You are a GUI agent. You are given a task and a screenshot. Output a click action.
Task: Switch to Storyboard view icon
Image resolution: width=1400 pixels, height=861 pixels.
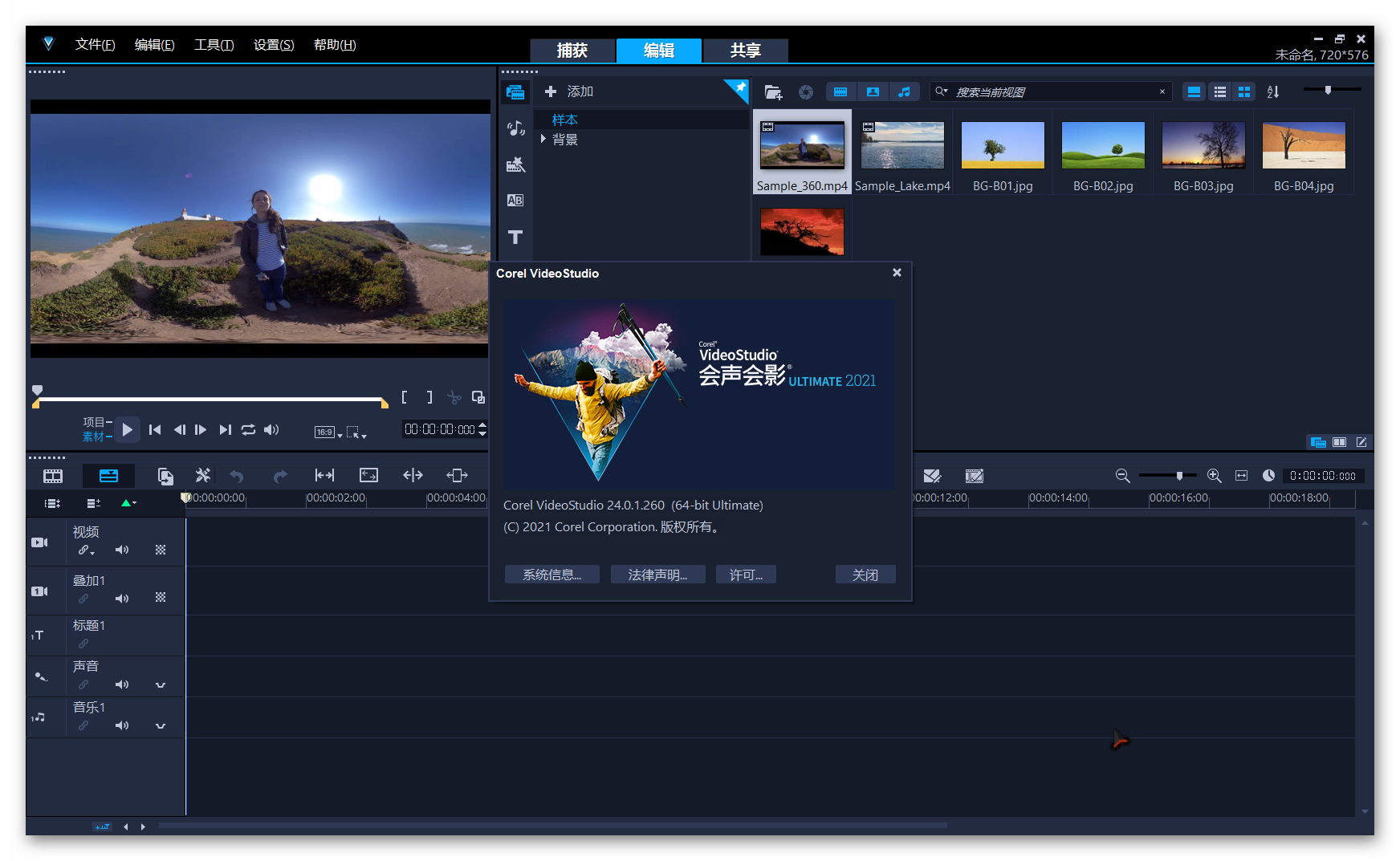coord(53,476)
